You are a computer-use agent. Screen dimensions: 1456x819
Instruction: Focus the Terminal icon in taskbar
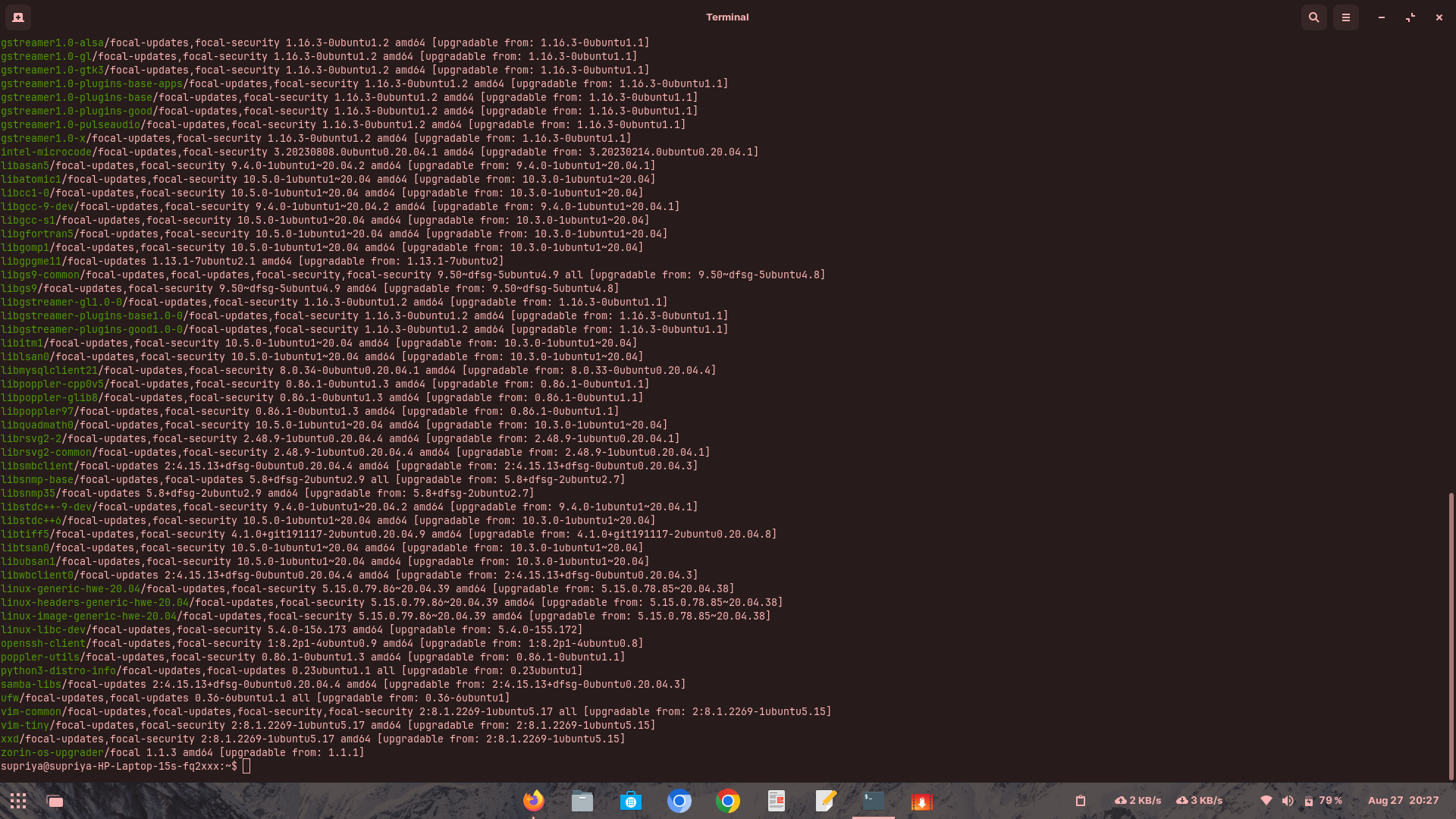click(x=874, y=801)
